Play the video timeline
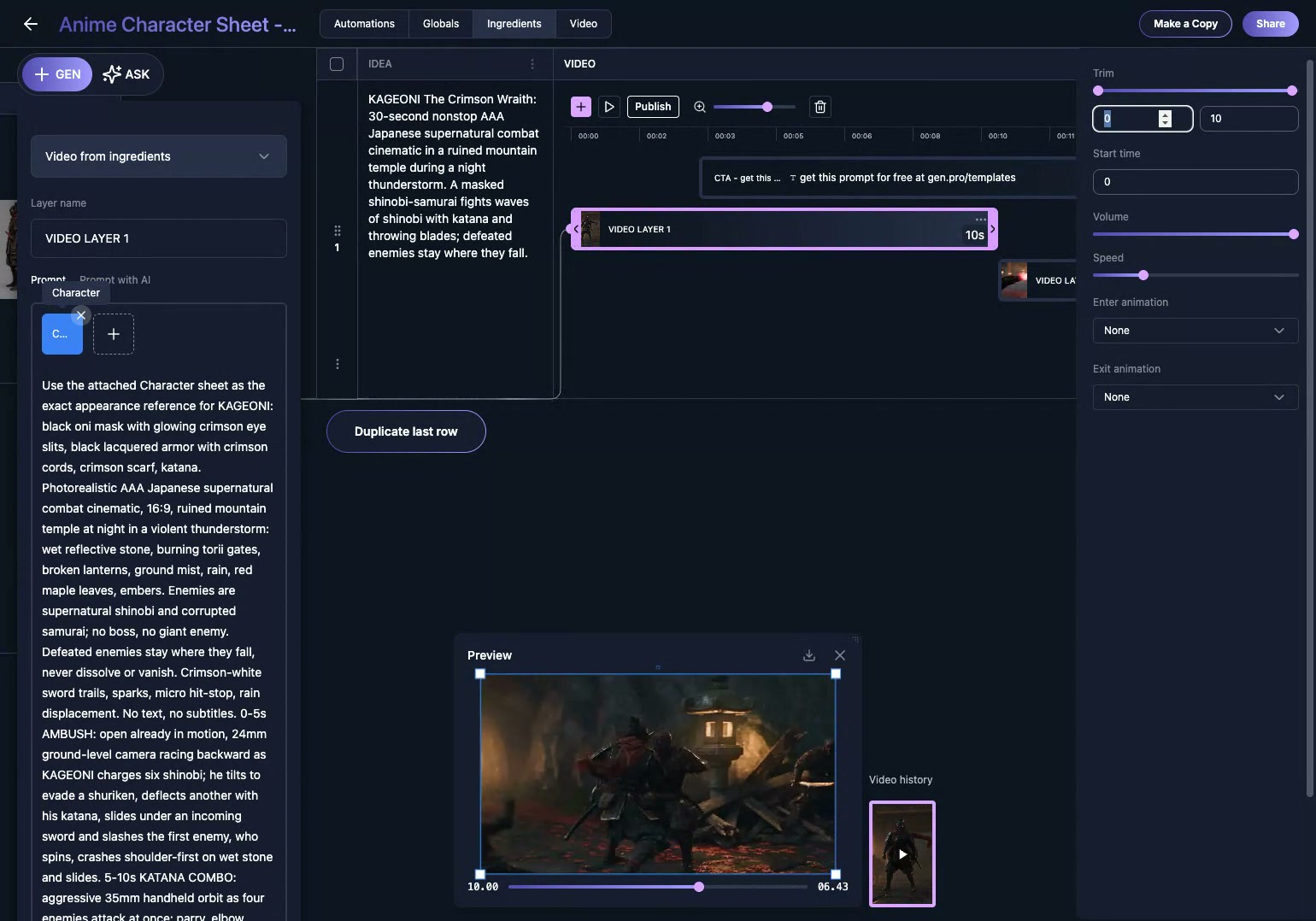Viewport: 1316px width, 921px height. coord(609,107)
